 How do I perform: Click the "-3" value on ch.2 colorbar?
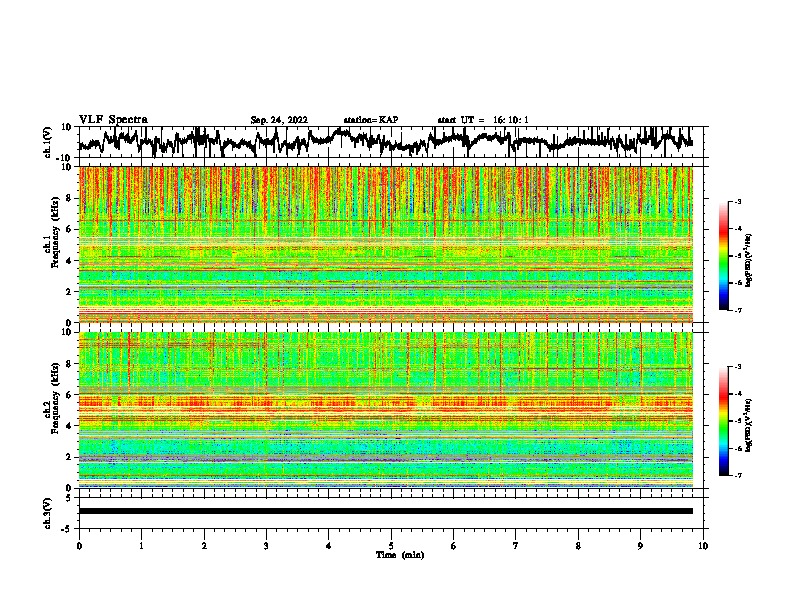coord(738,366)
